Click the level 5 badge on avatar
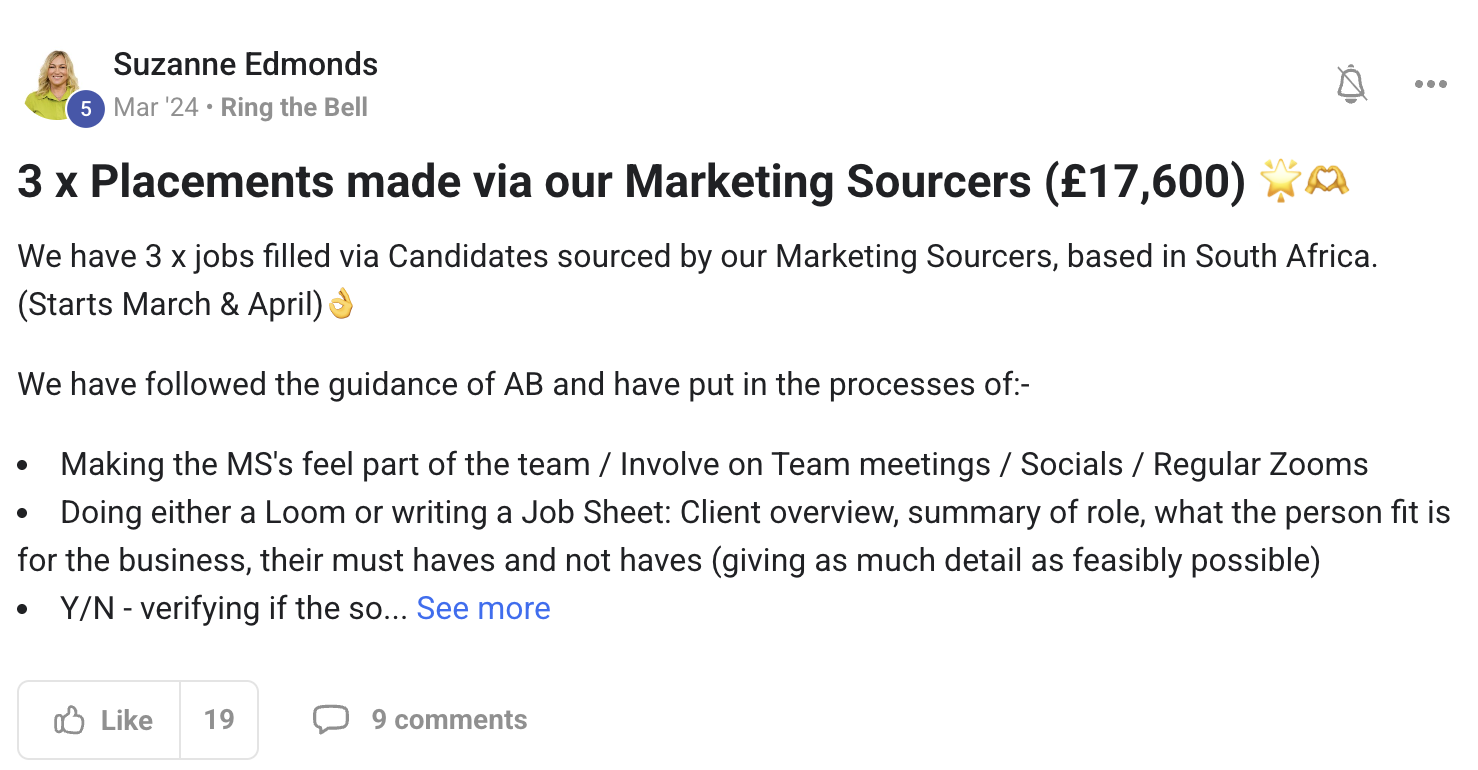 click(86, 109)
